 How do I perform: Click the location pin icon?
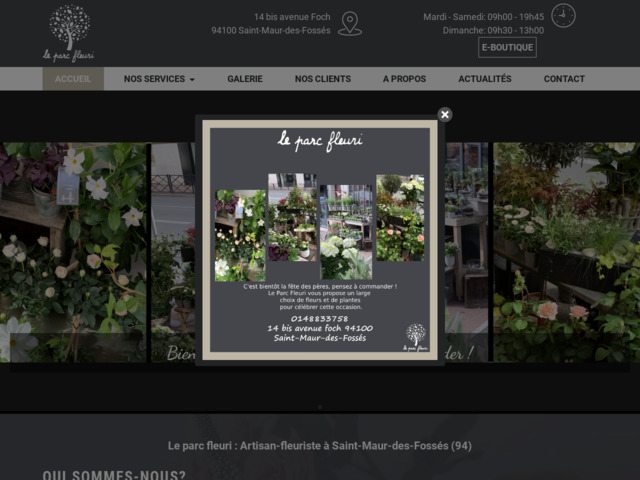pyautogui.click(x=350, y=24)
